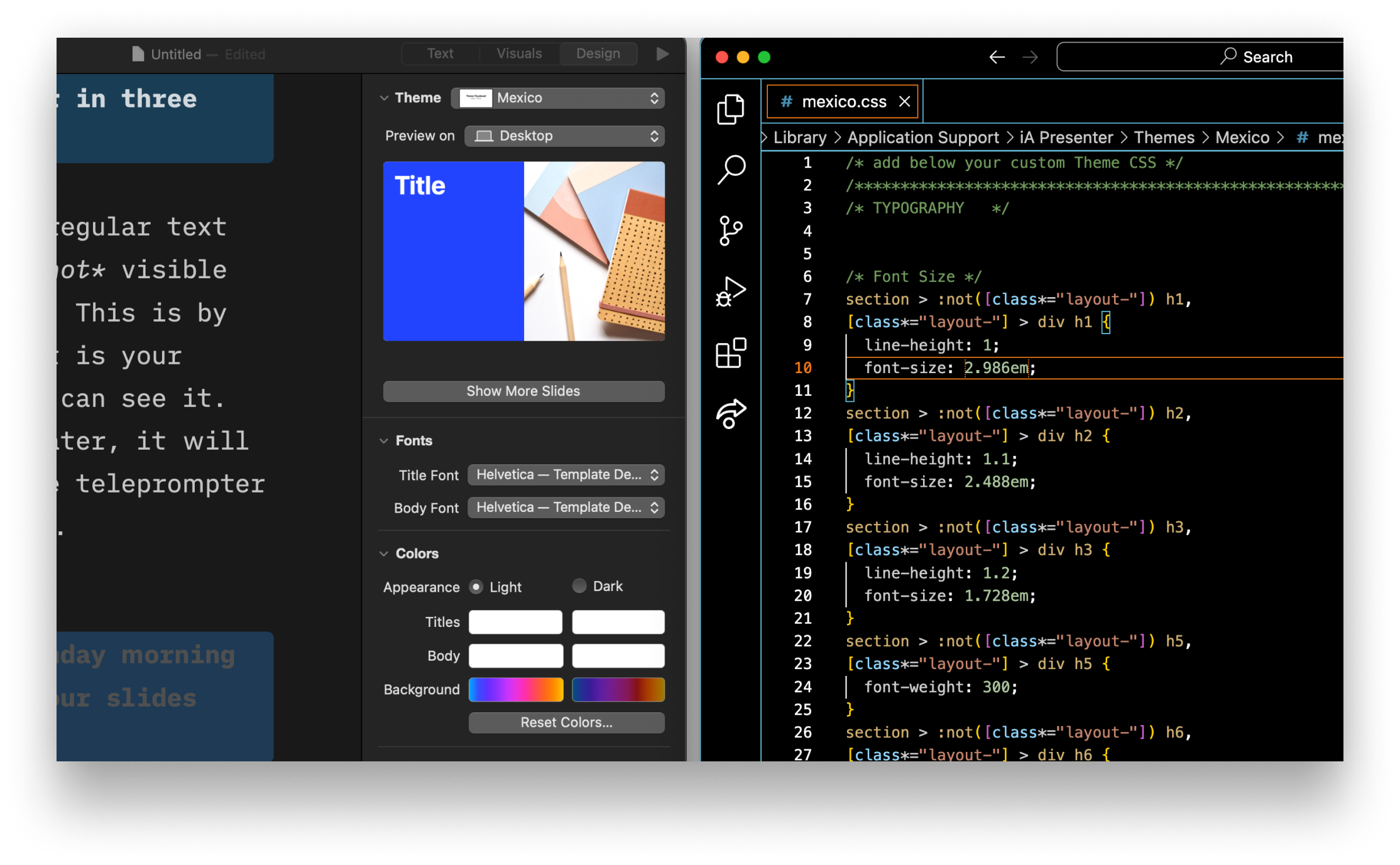This screenshot has width=1400, height=865.
Task: Click the Show More Slides button
Action: [x=523, y=391]
